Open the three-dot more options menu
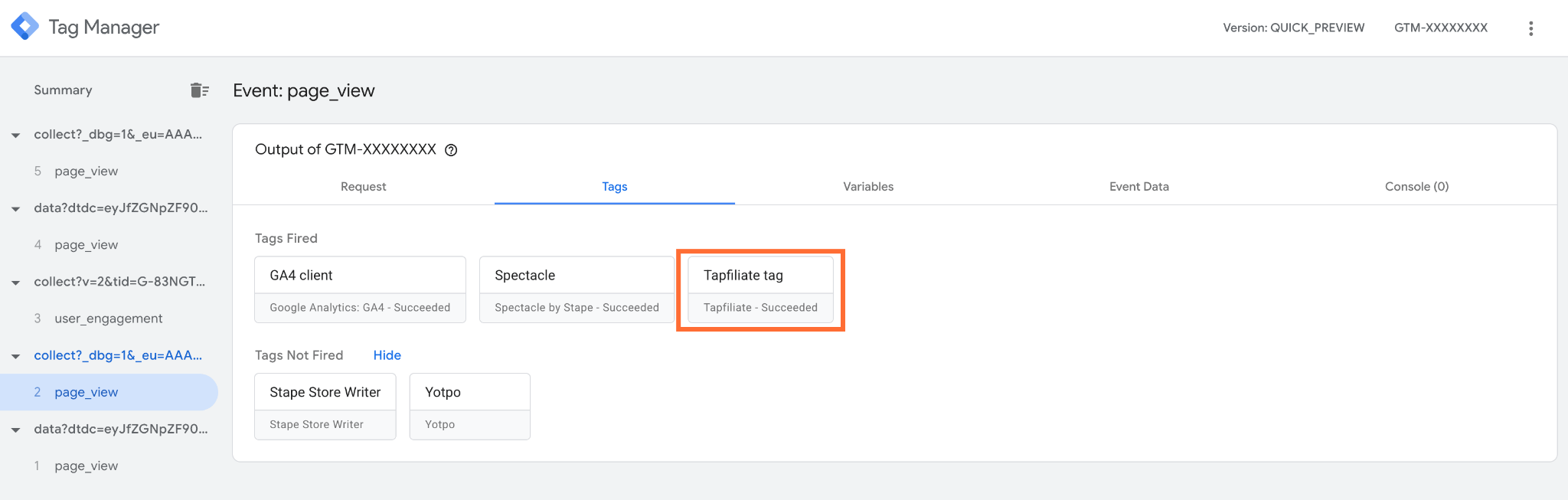Image resolution: width=1568 pixels, height=500 pixels. click(x=1530, y=28)
